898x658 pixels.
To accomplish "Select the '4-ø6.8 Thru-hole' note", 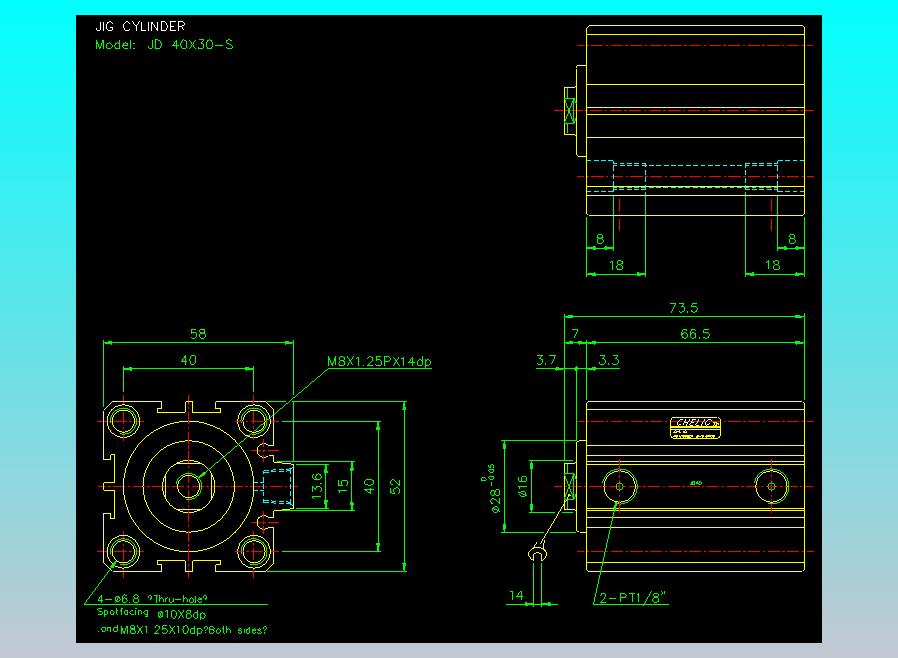I will point(152,599).
